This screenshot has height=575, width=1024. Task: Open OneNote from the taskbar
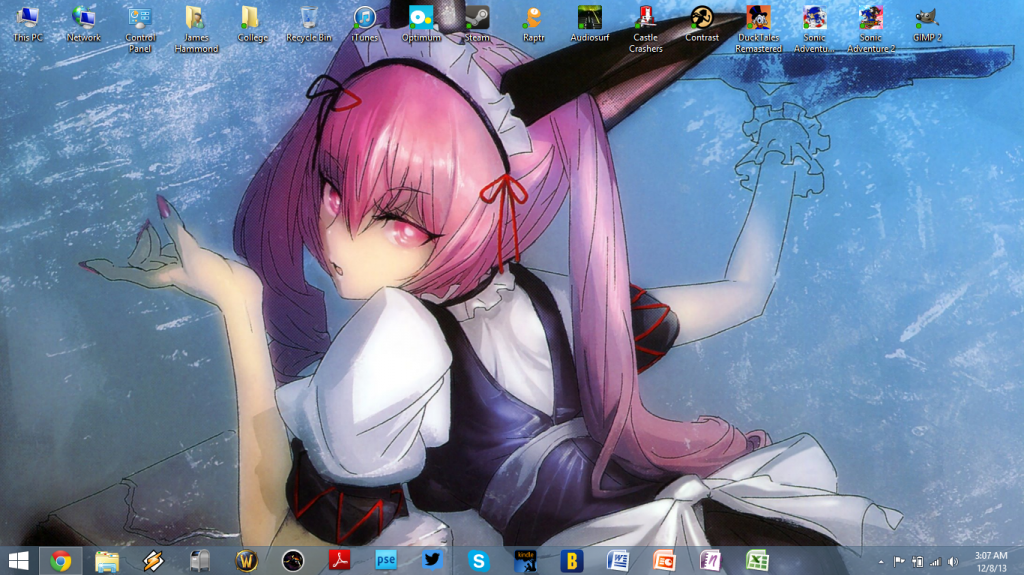click(711, 561)
